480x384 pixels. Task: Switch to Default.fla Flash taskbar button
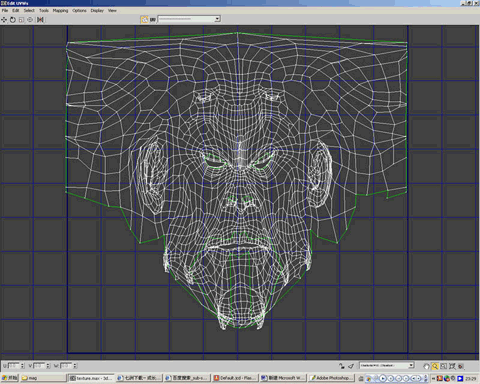235,378
